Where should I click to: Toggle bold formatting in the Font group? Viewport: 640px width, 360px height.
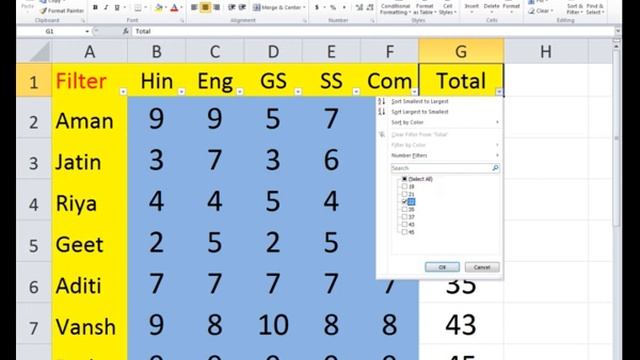(95, 7)
